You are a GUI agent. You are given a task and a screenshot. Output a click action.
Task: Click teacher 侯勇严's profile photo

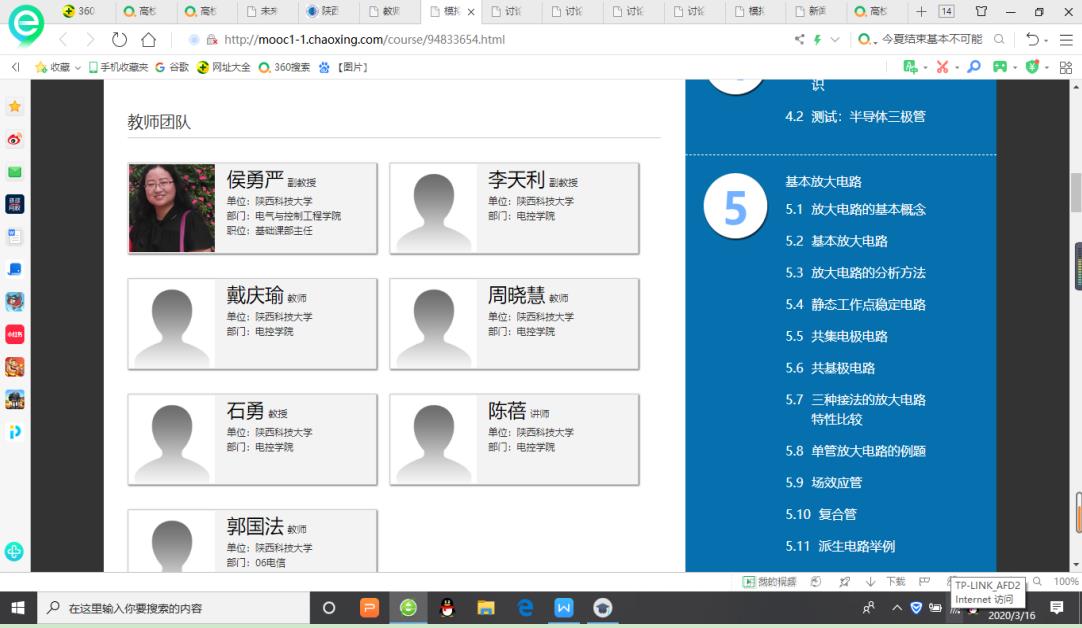coord(171,208)
